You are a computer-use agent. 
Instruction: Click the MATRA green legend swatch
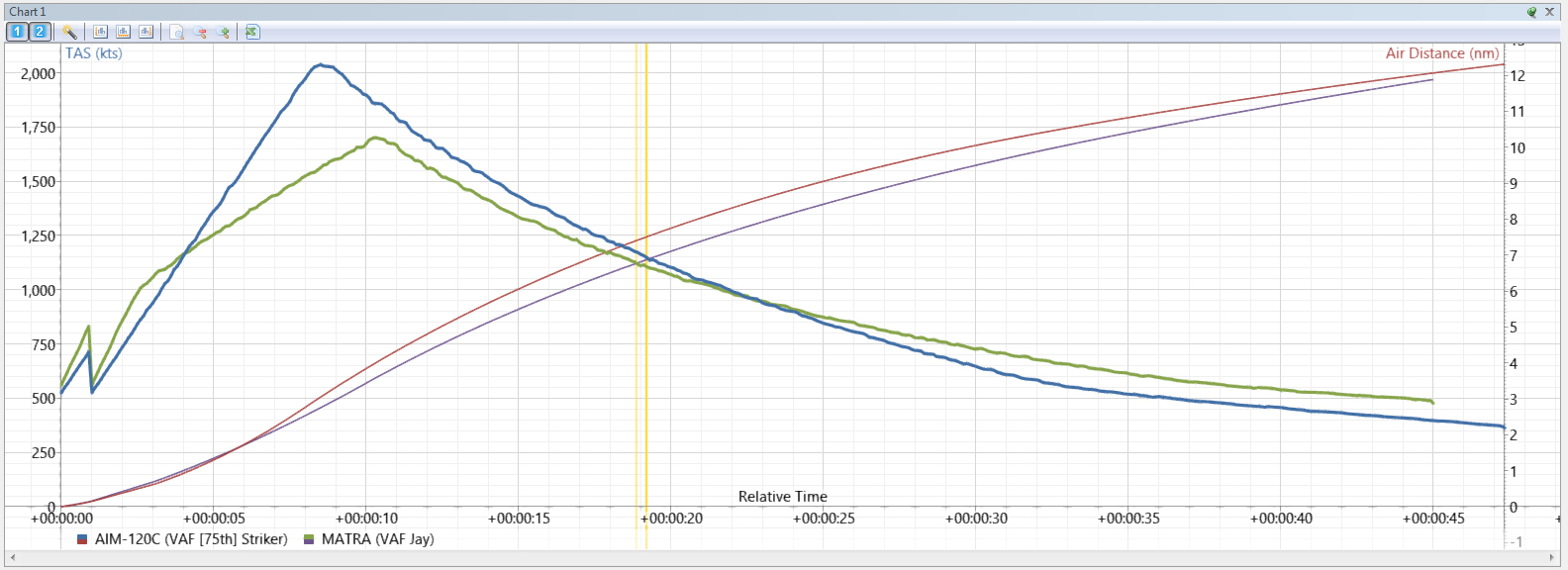[309, 539]
